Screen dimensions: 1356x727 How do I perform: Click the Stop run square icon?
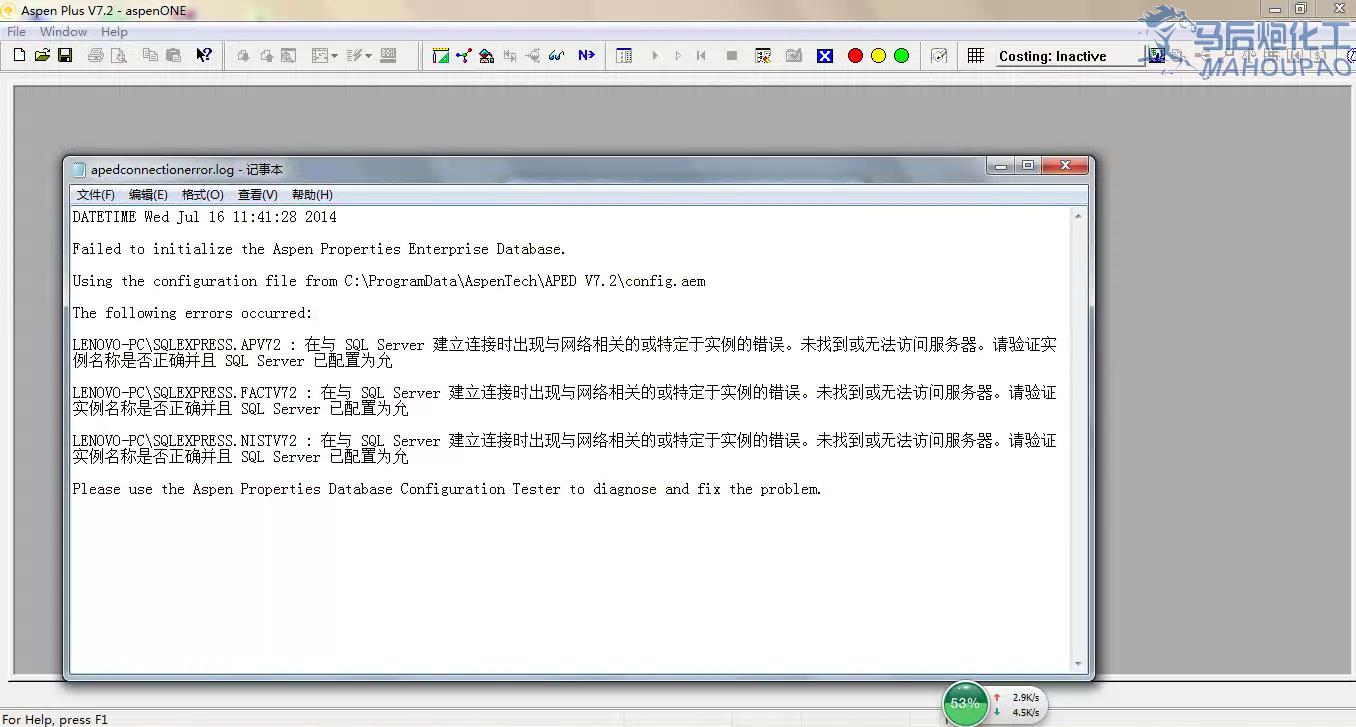pyautogui.click(x=732, y=56)
